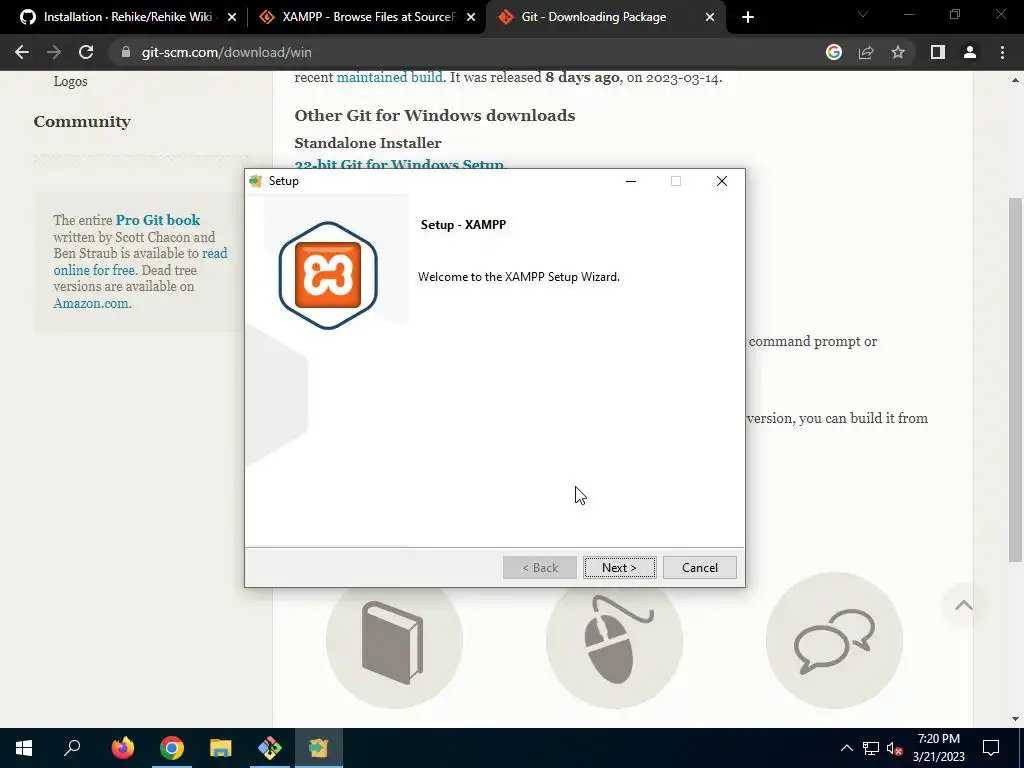Viewport: 1024px width, 768px height.
Task: Open the Chrome three-dot menu
Action: coord(1002,52)
